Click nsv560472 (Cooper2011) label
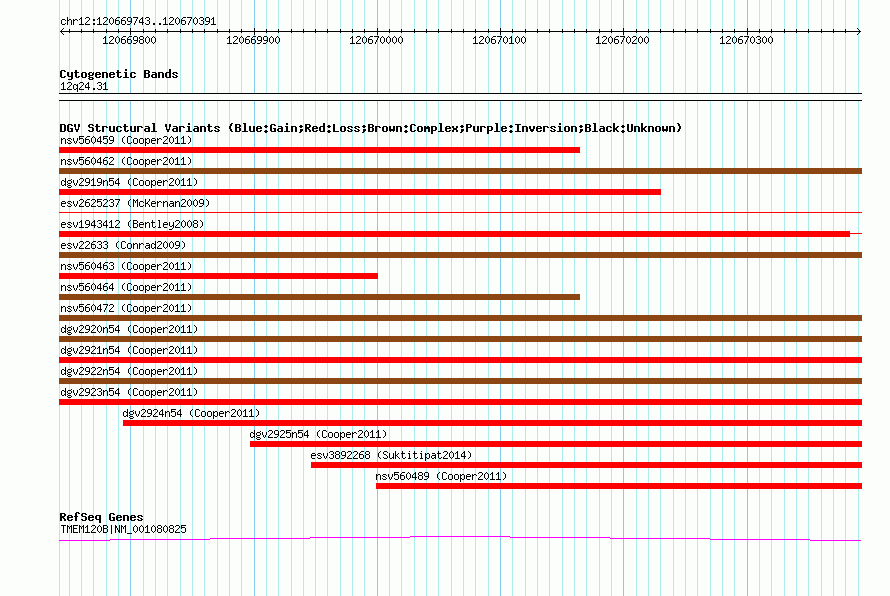The height and width of the screenshot is (596, 890). tap(126, 308)
